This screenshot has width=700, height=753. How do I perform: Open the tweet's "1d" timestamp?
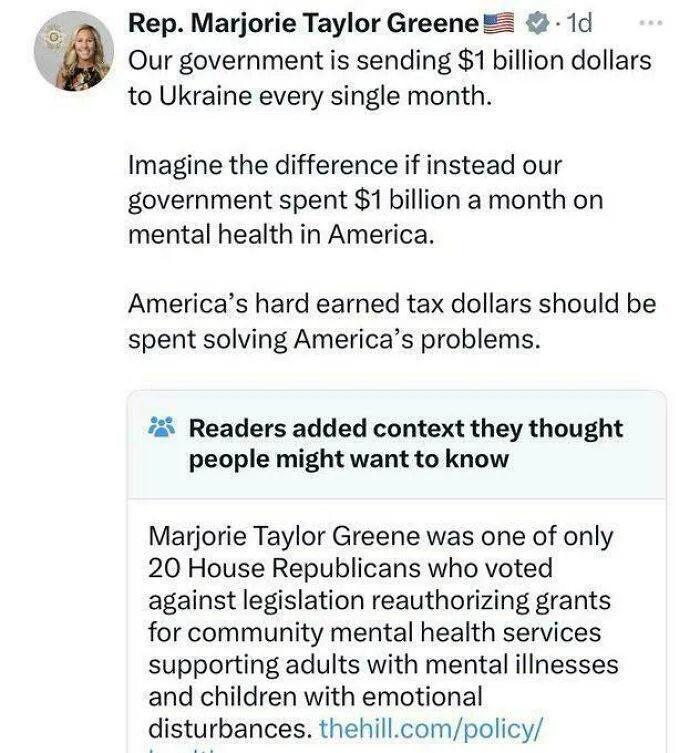[x=580, y=22]
